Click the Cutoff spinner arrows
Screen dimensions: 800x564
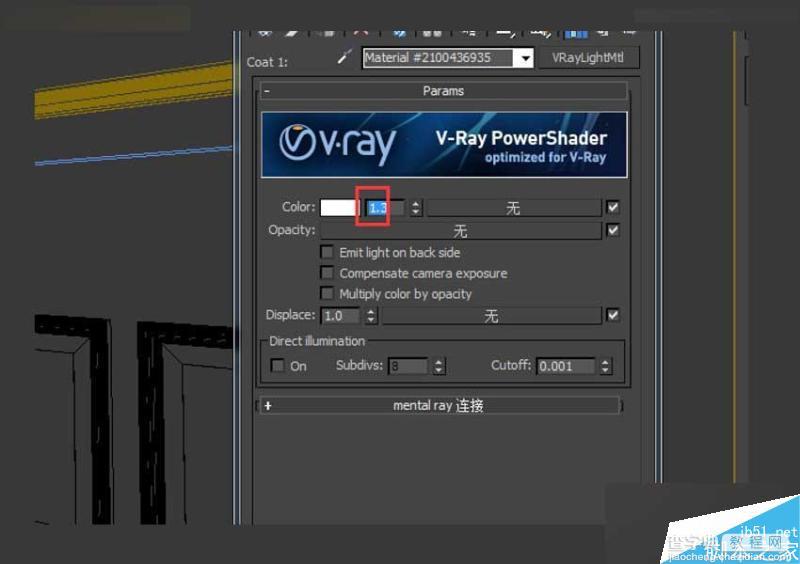pyautogui.click(x=606, y=366)
